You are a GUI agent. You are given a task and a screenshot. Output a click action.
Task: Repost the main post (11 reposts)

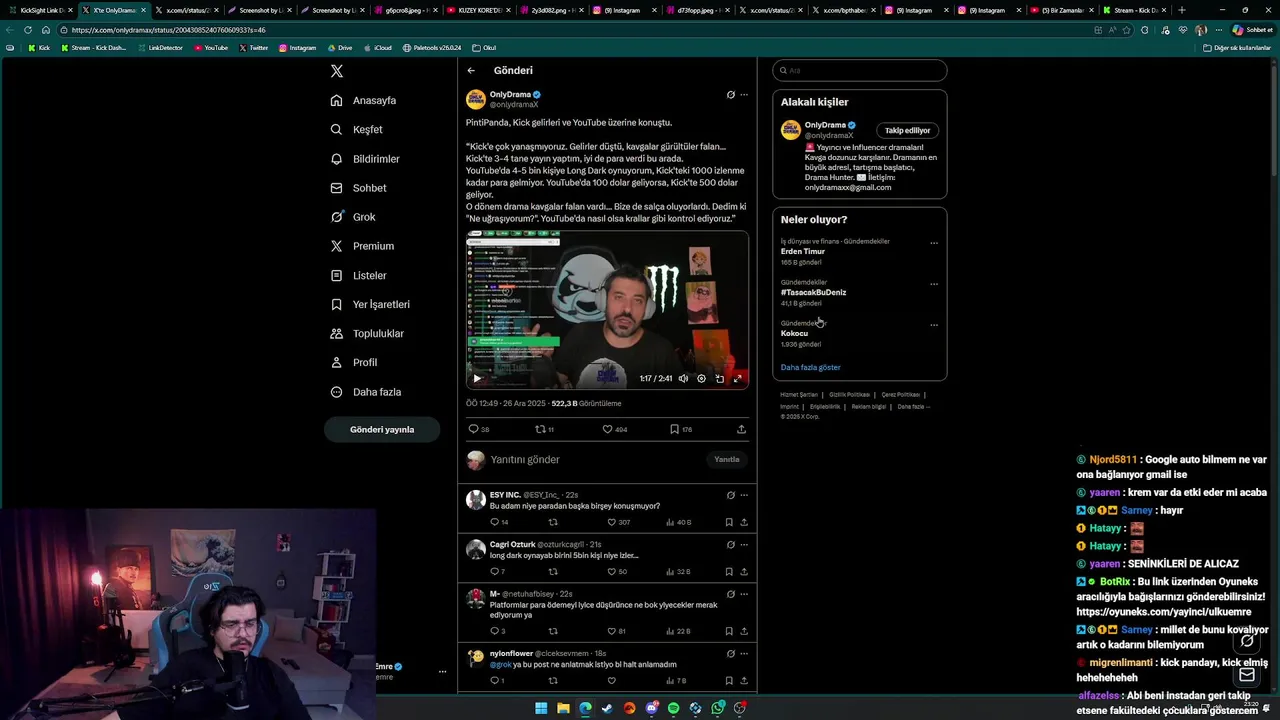click(545, 429)
